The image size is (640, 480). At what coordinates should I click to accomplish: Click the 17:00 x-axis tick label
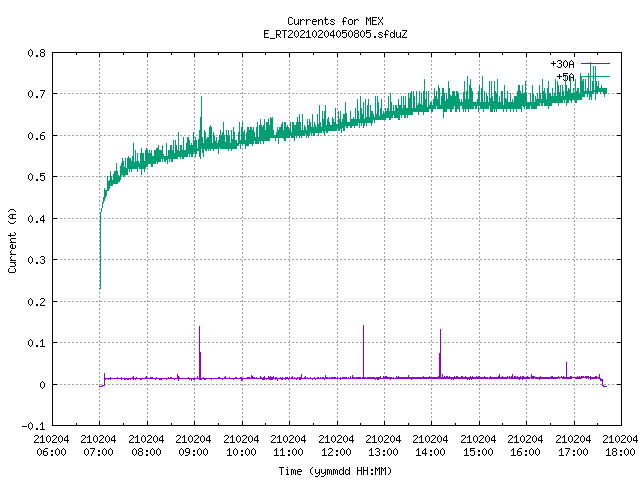pos(573,452)
